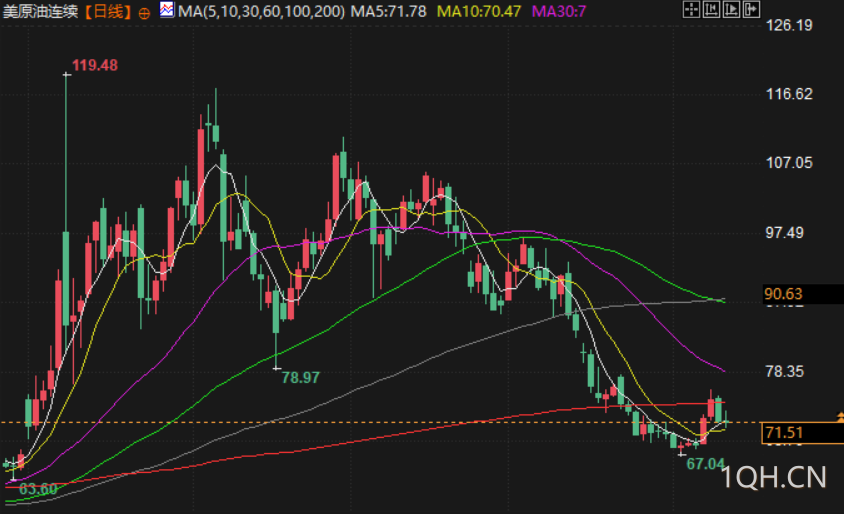The width and height of the screenshot is (844, 514).
Task: Click the 78.97 low price marker
Action: click(300, 378)
